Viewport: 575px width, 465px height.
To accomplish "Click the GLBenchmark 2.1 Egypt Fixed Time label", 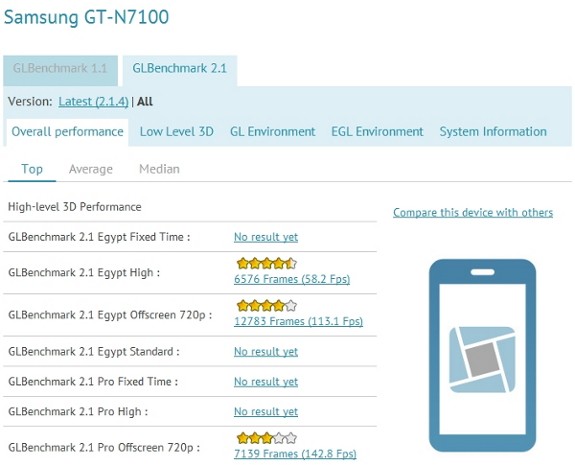I will click(99, 237).
